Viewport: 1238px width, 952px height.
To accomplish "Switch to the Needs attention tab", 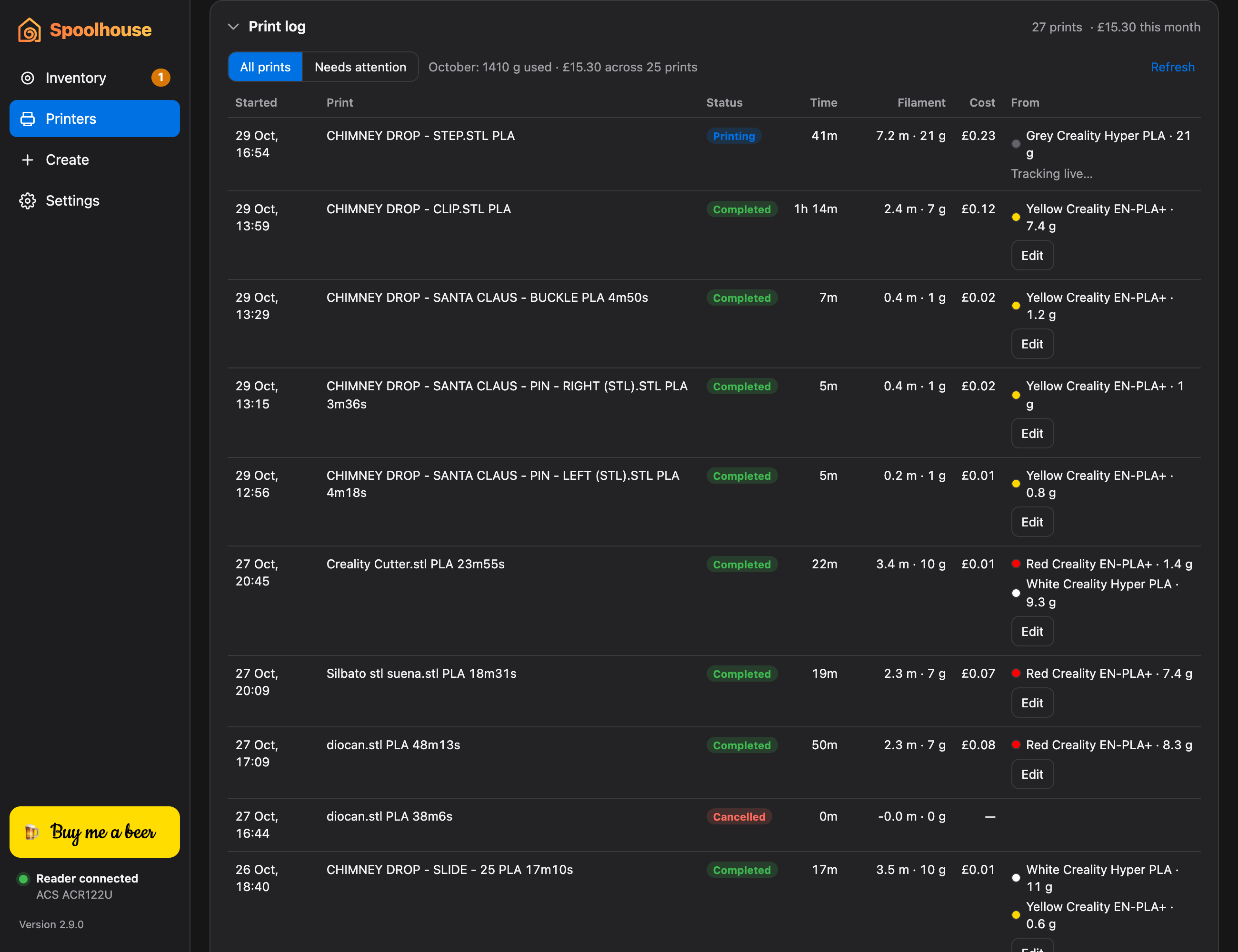I will (x=360, y=67).
